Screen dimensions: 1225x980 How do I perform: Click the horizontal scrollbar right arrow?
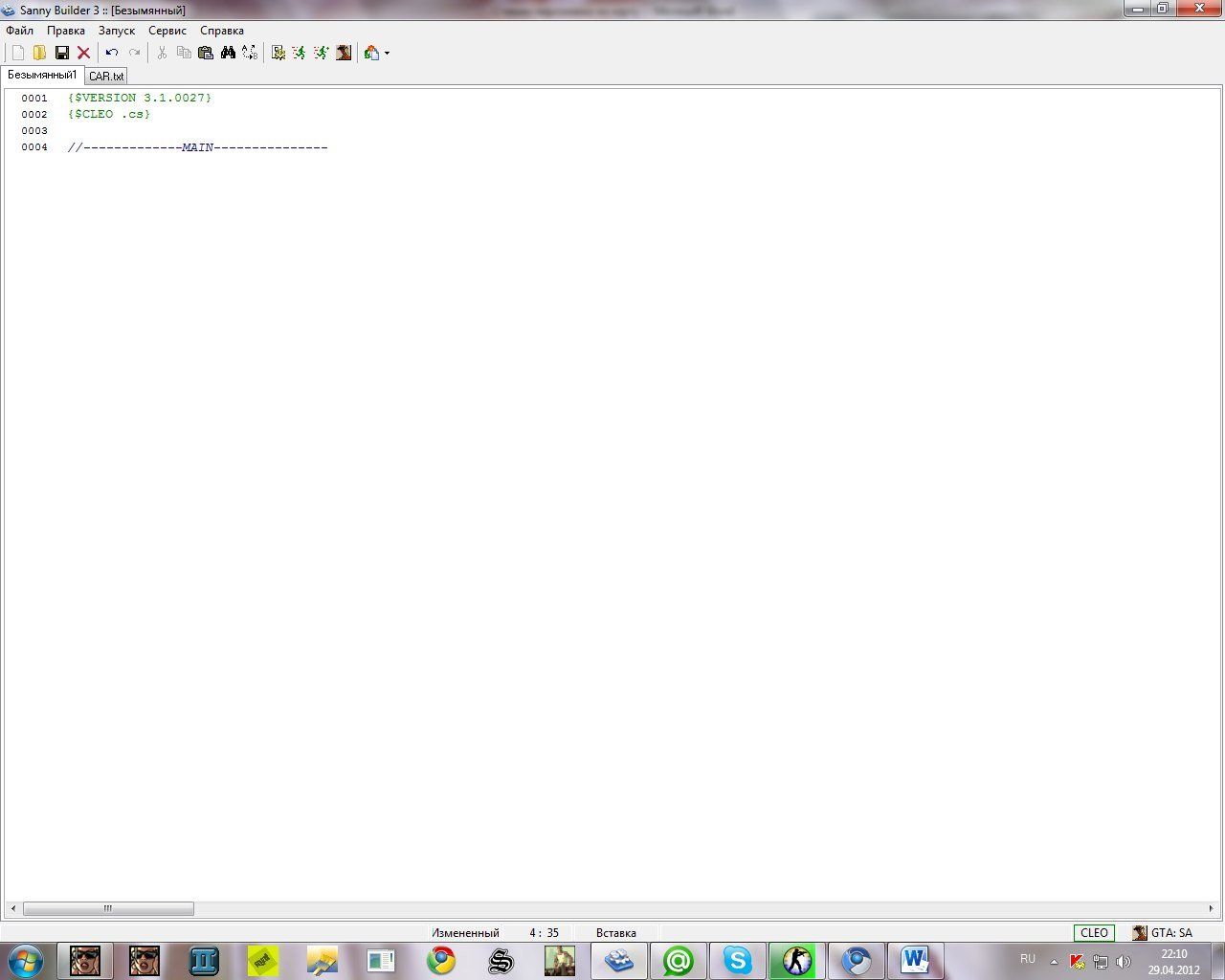(x=1211, y=908)
